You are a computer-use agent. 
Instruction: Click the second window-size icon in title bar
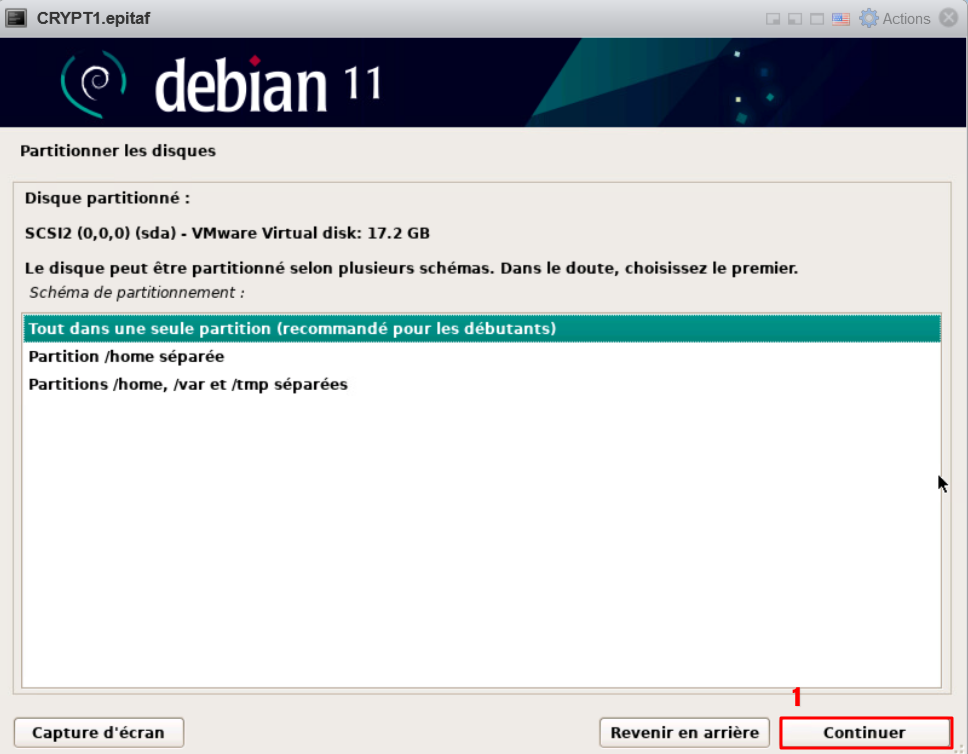[794, 19]
